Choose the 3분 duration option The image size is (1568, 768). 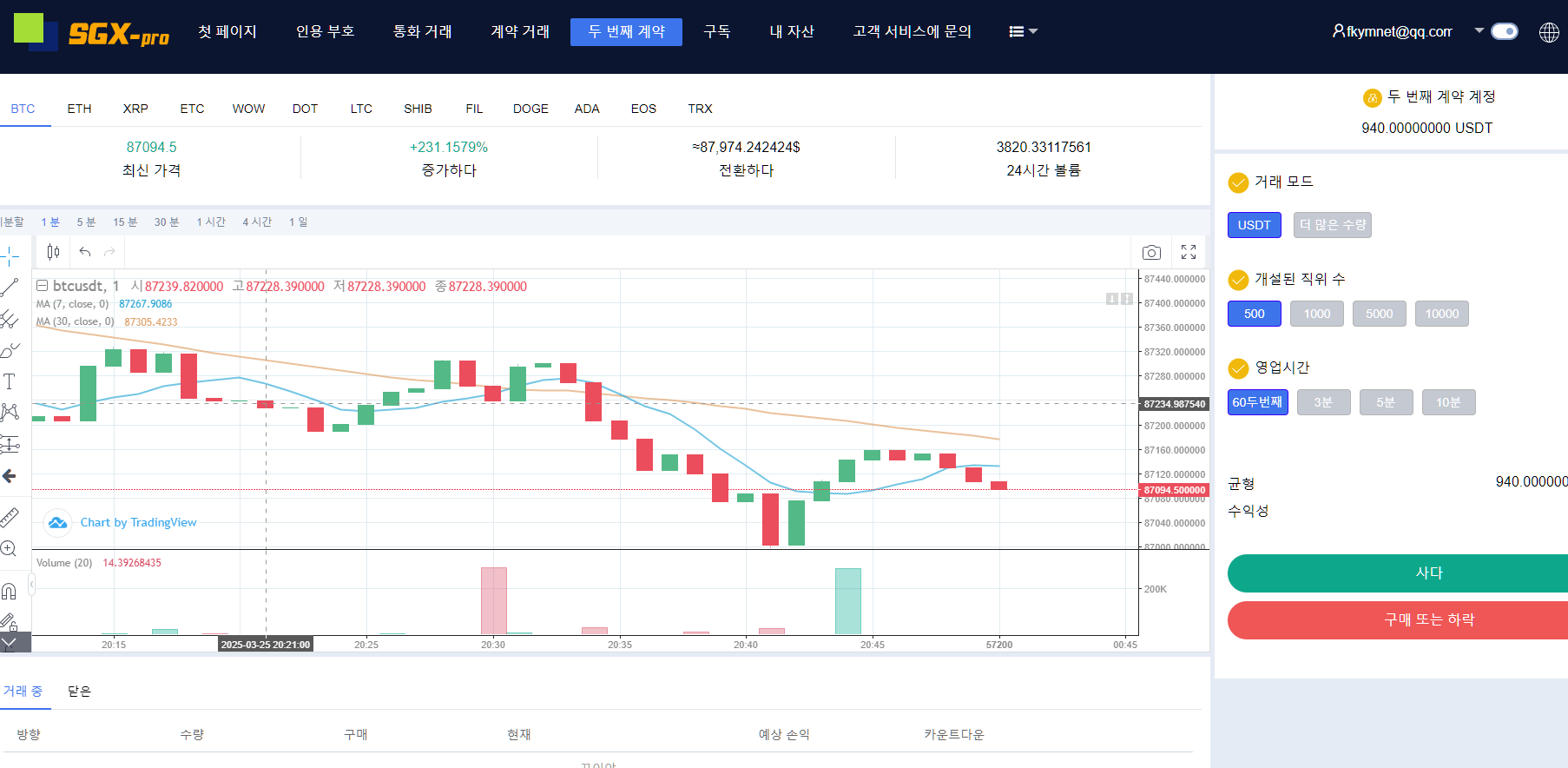tap(1323, 402)
